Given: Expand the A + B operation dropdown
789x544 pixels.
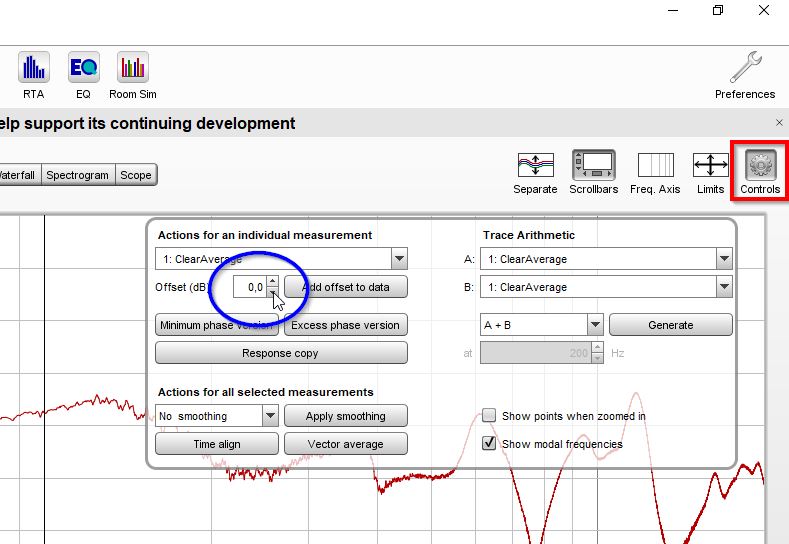Looking at the screenshot, I should (595, 325).
